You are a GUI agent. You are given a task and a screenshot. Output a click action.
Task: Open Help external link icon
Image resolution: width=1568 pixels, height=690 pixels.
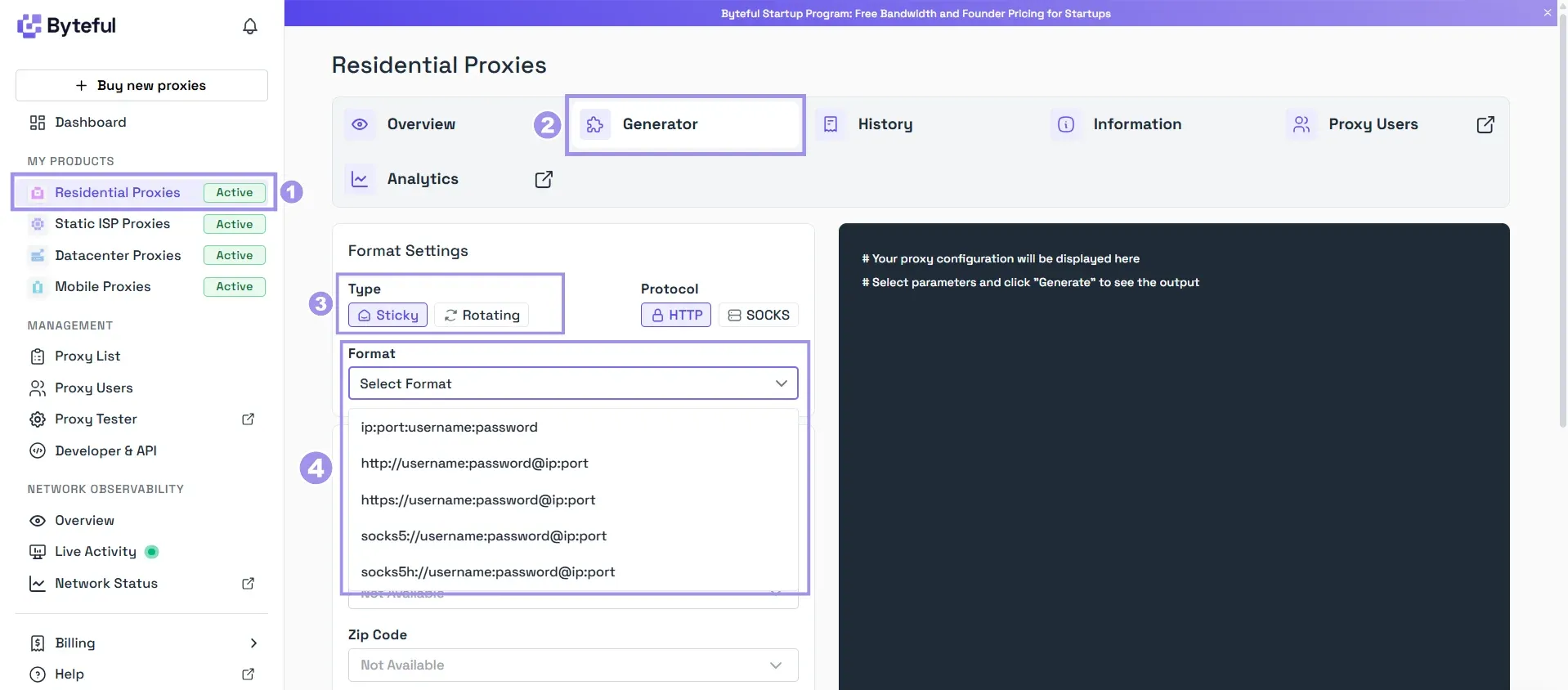coord(249,674)
